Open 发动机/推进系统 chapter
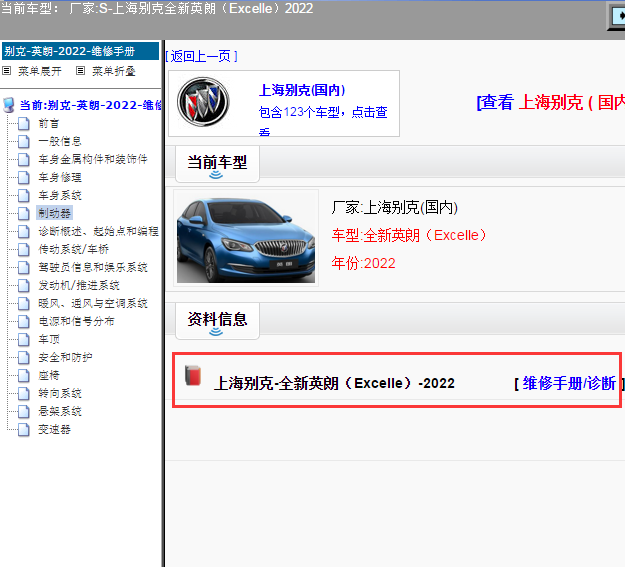This screenshot has height=567, width=625. click(79, 285)
